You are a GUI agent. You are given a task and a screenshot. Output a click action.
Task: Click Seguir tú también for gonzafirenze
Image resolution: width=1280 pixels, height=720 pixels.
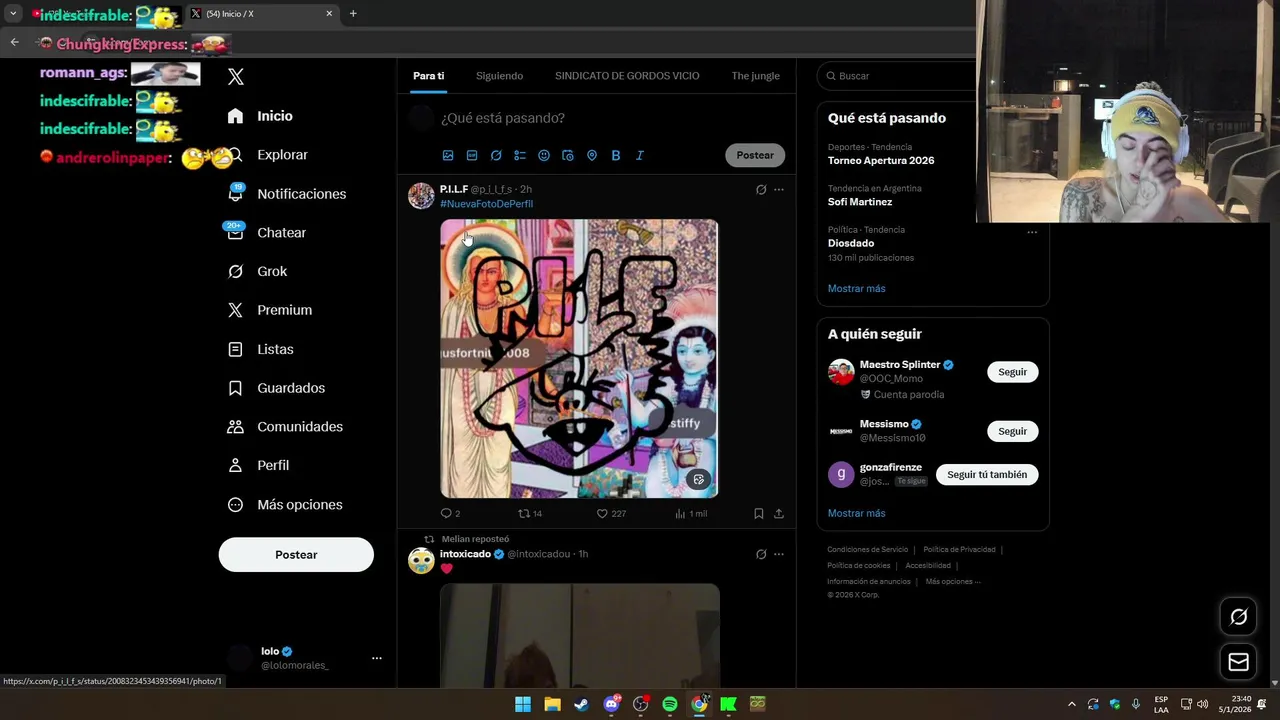pos(987,475)
